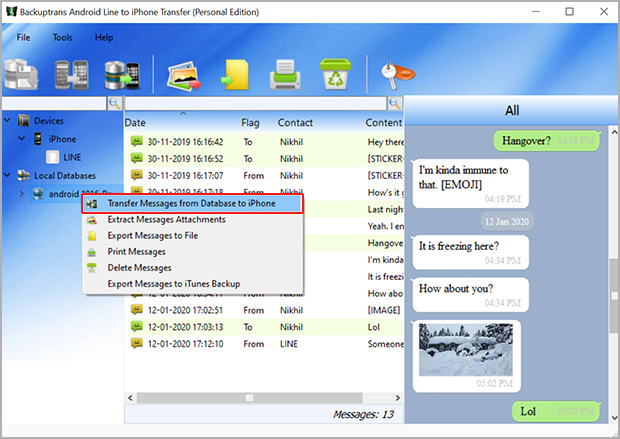The image size is (620, 439).
Task: Click the Contact column header
Action: [295, 122]
